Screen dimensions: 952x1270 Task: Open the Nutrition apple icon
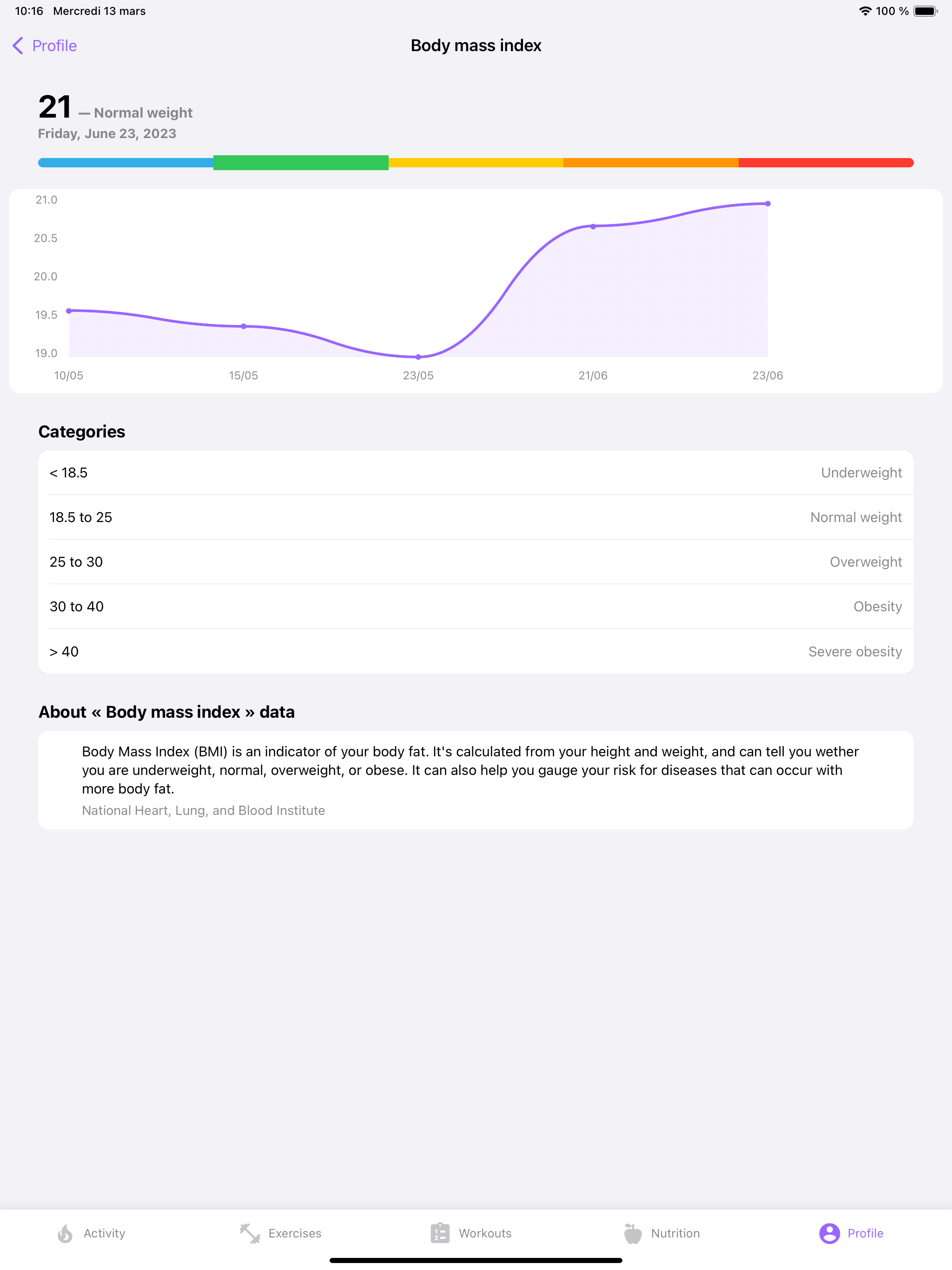[x=632, y=1233]
